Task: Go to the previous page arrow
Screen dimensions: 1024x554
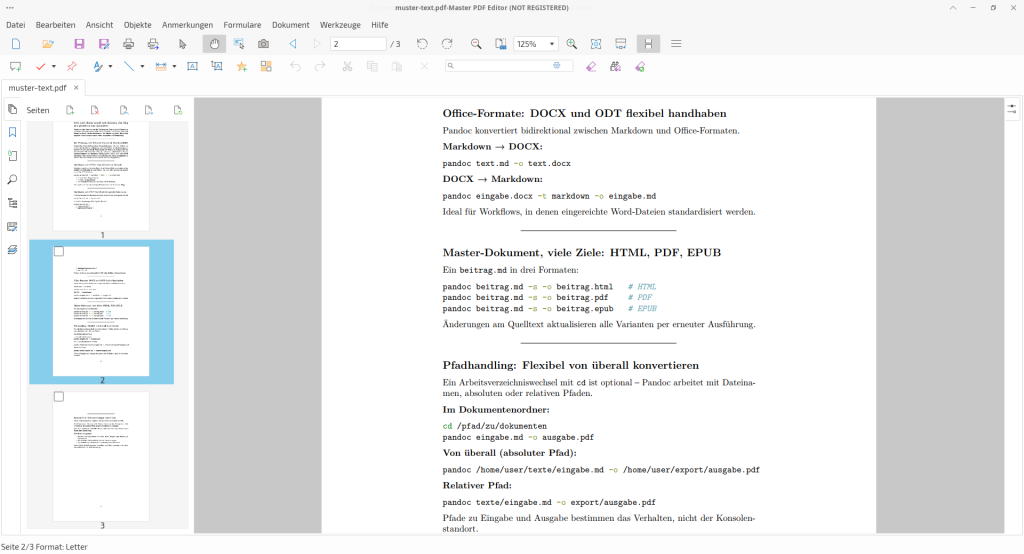Action: click(x=293, y=44)
